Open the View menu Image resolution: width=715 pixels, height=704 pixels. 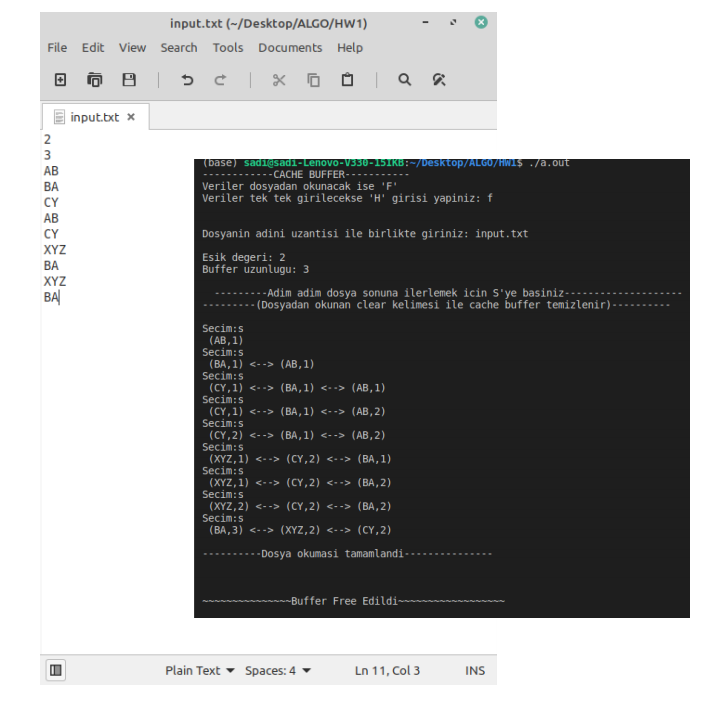[132, 47]
